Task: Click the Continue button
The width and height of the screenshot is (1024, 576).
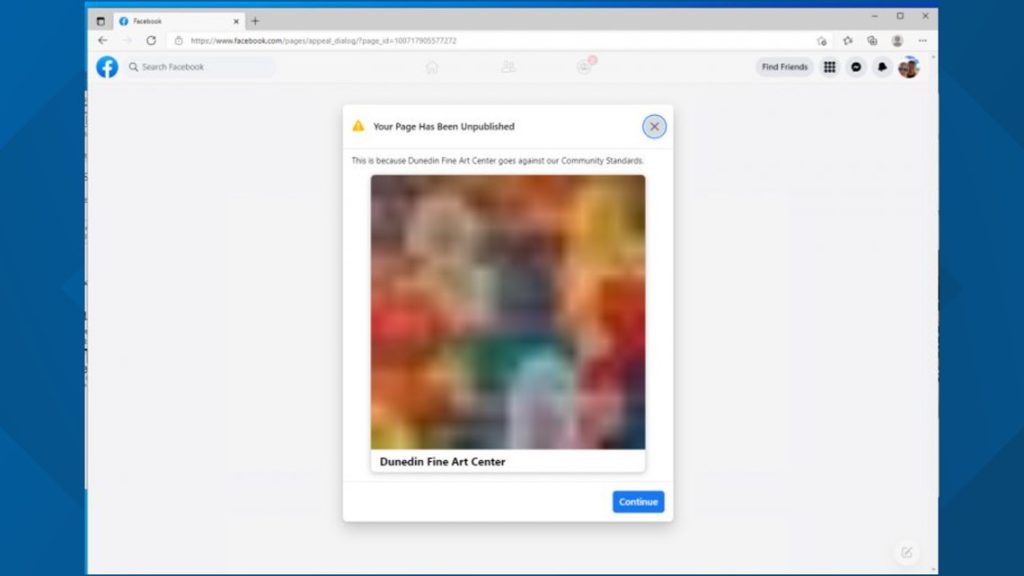Action: point(638,502)
